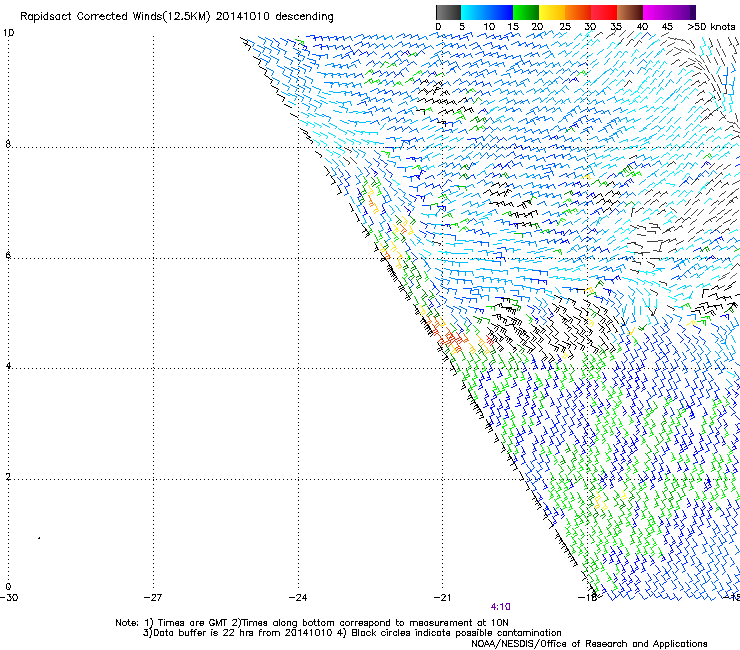Select the green 15-20 knots legend color
The image size is (740, 650).
point(526,12)
